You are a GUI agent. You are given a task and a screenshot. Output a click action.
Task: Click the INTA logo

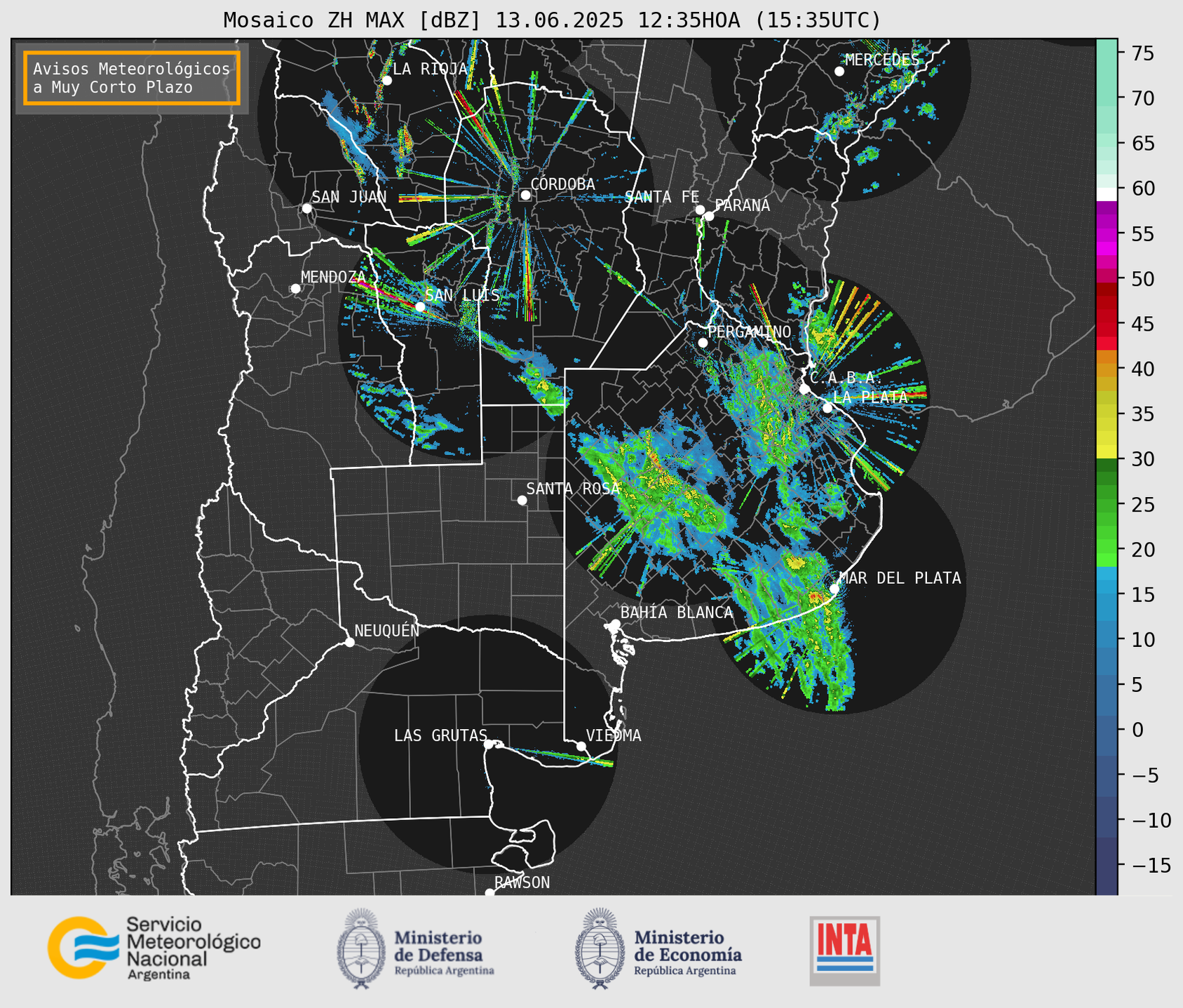click(845, 951)
